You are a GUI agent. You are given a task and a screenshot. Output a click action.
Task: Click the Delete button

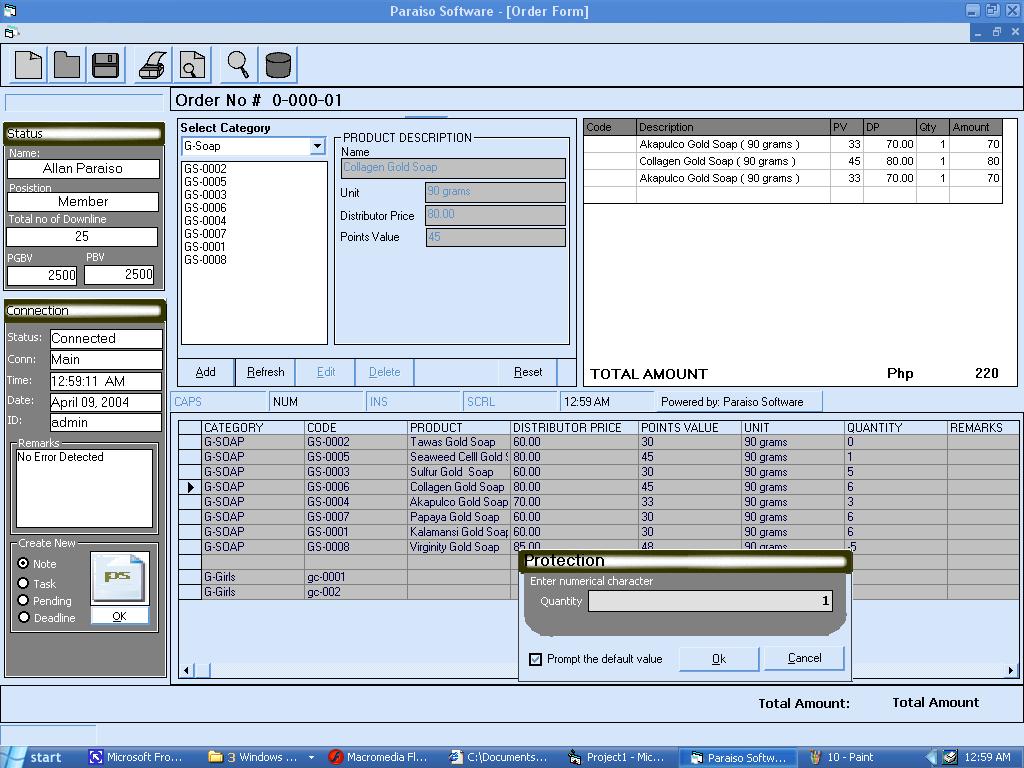click(x=385, y=372)
